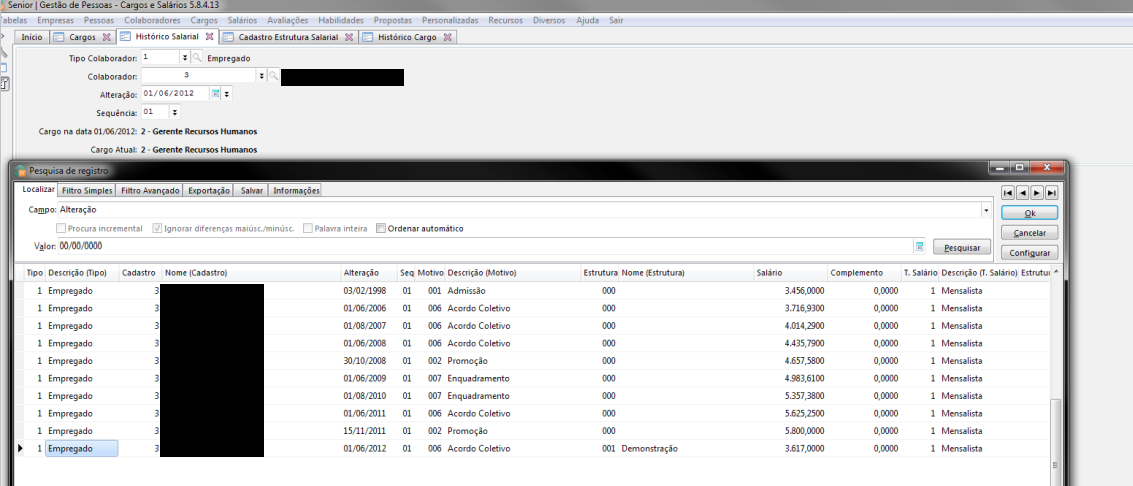The width and height of the screenshot is (1133, 486).
Task: Click the calendar icon beside Alteração date
Action: pos(215,94)
